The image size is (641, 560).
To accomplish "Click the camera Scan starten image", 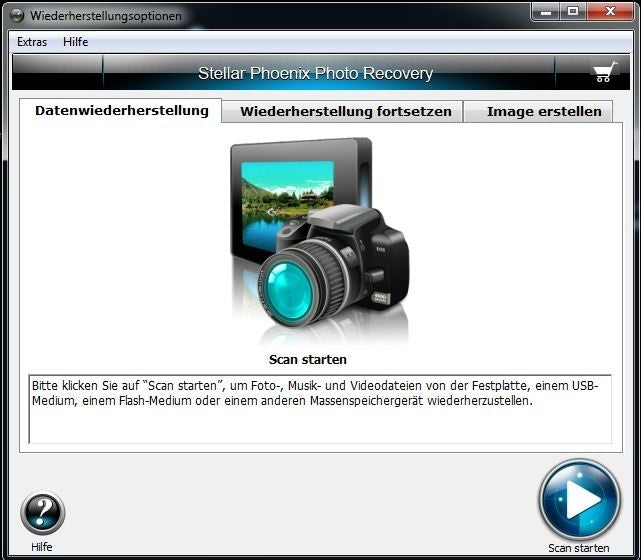I will click(319, 242).
